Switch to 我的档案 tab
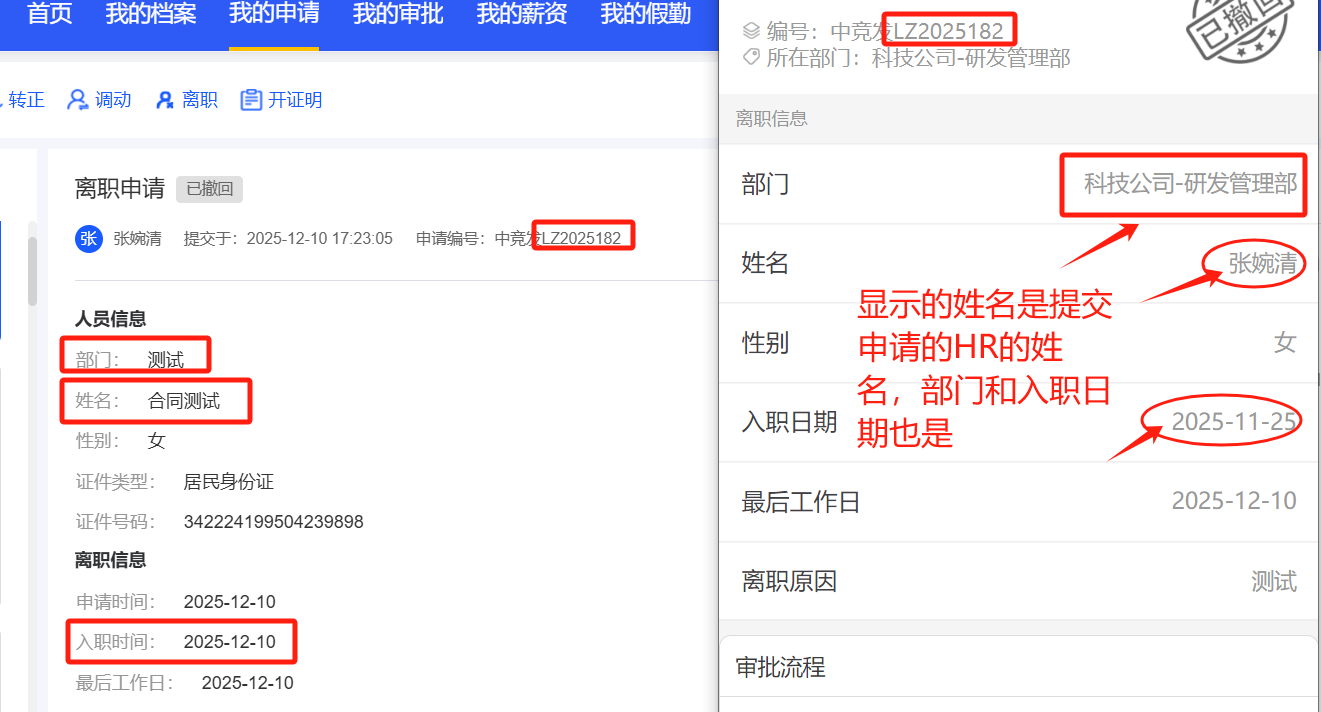 point(150,15)
